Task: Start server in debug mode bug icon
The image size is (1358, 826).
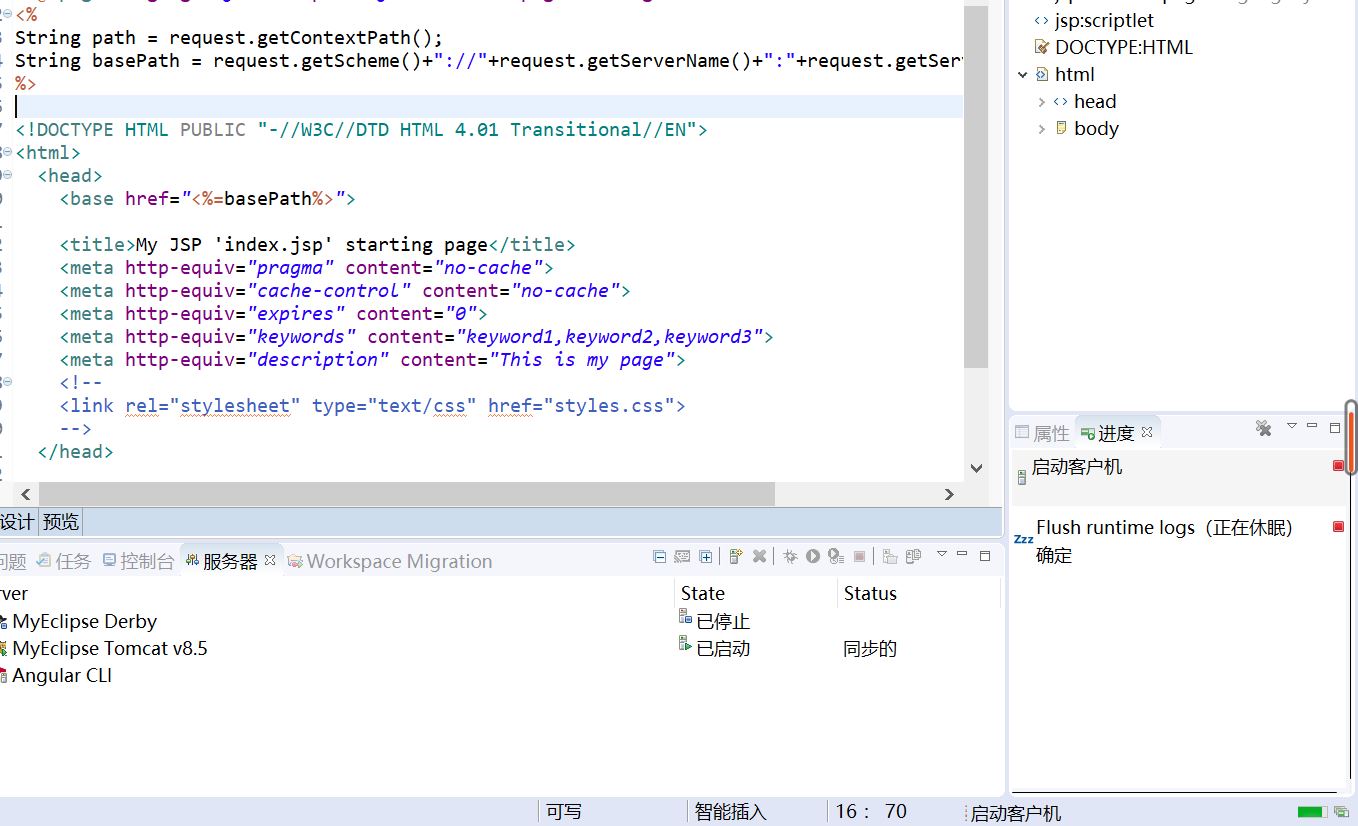Action: pos(790,556)
